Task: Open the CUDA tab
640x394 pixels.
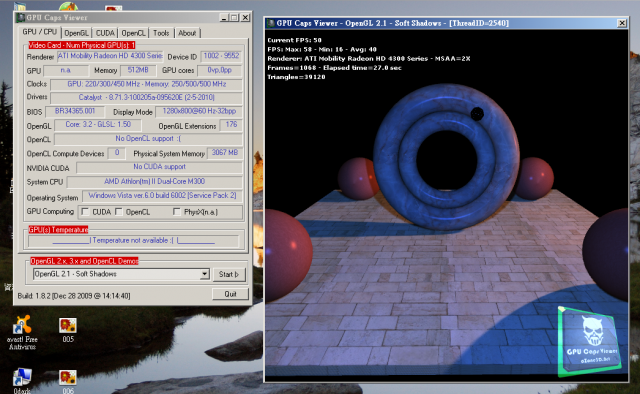Action: [x=105, y=33]
